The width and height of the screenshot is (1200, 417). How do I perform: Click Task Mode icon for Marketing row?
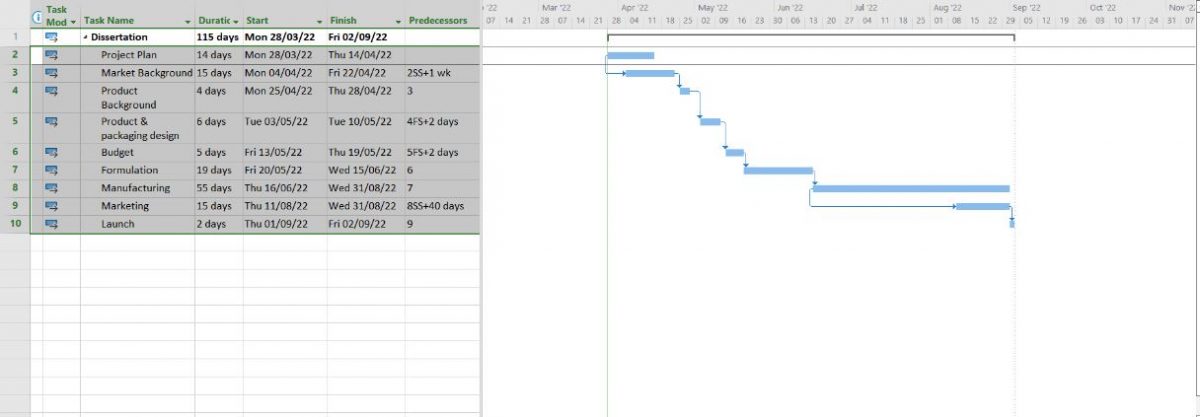click(52, 206)
